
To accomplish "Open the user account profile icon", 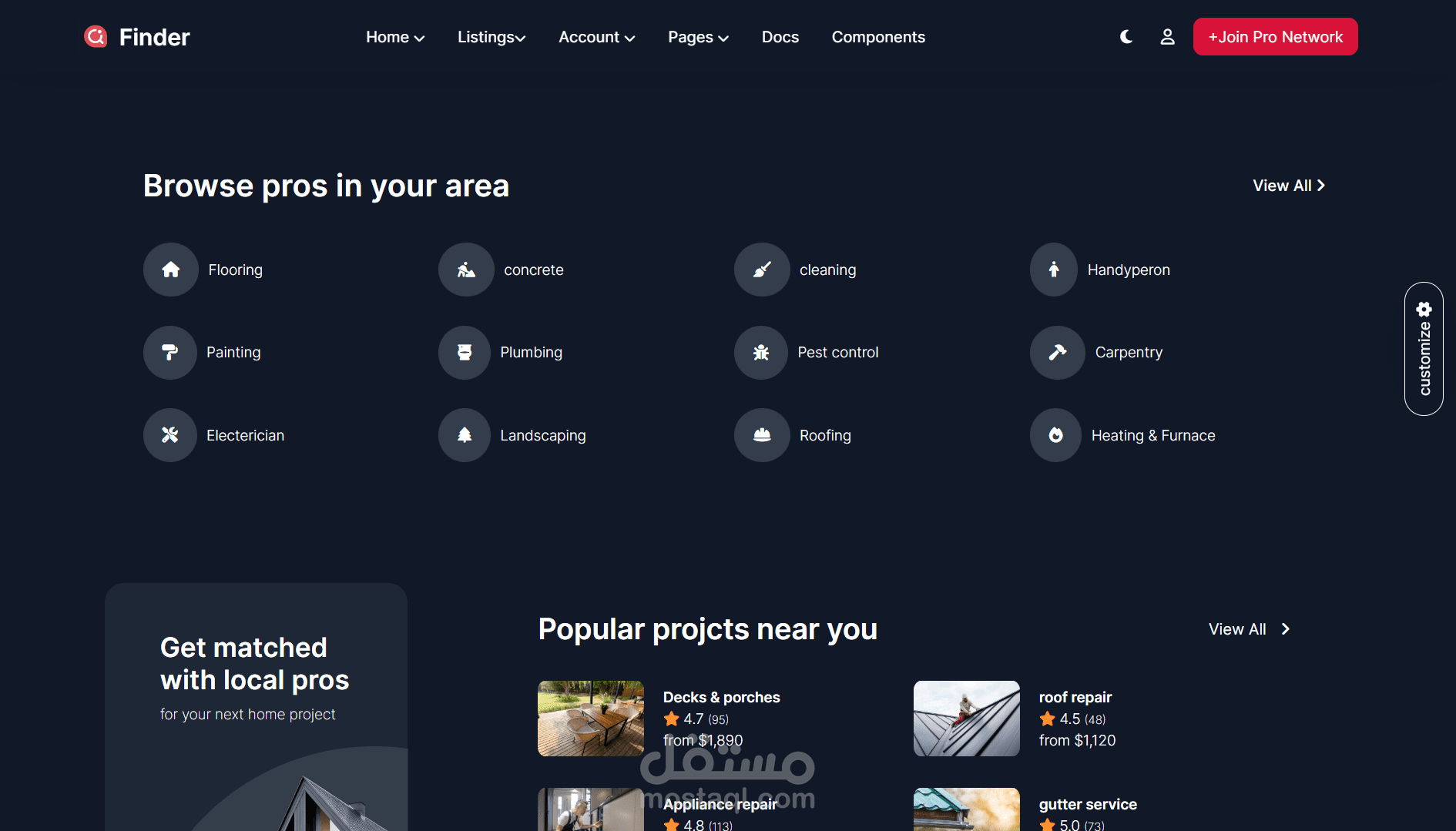I will (1167, 36).
